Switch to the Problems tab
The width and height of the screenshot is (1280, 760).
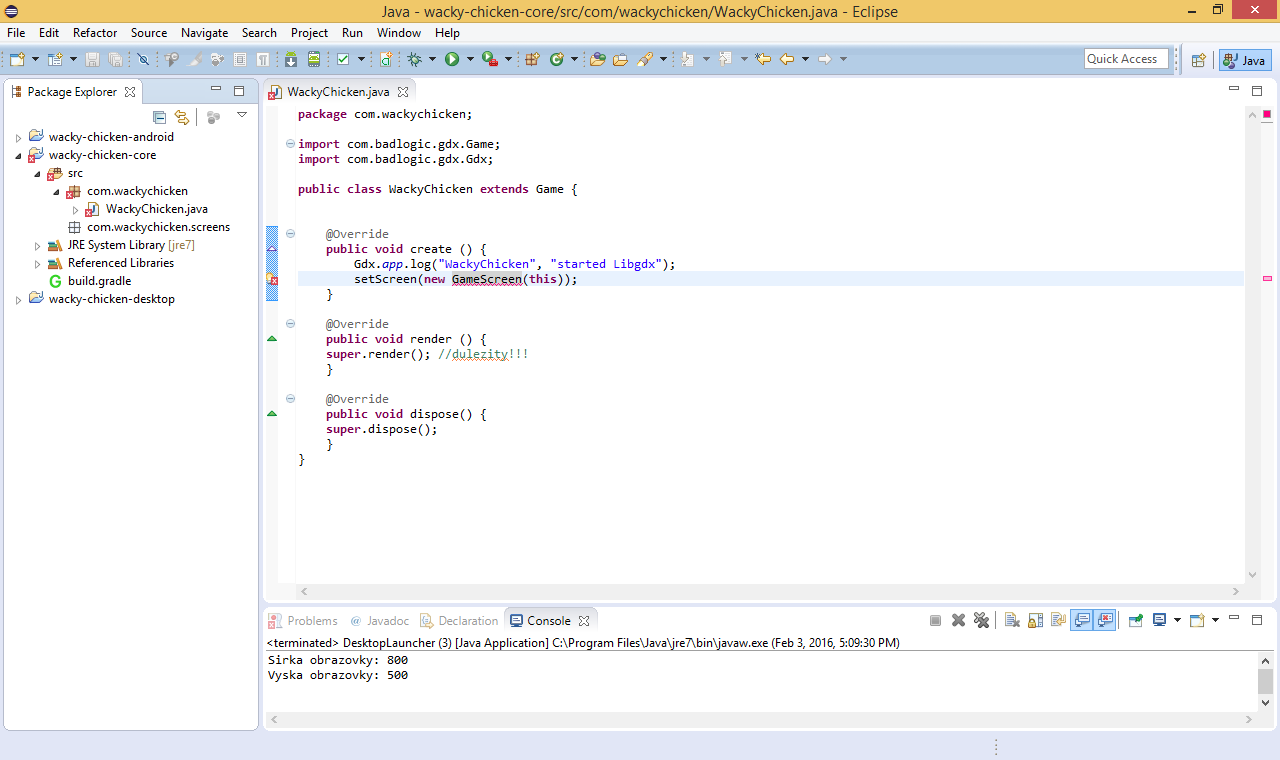pos(312,621)
